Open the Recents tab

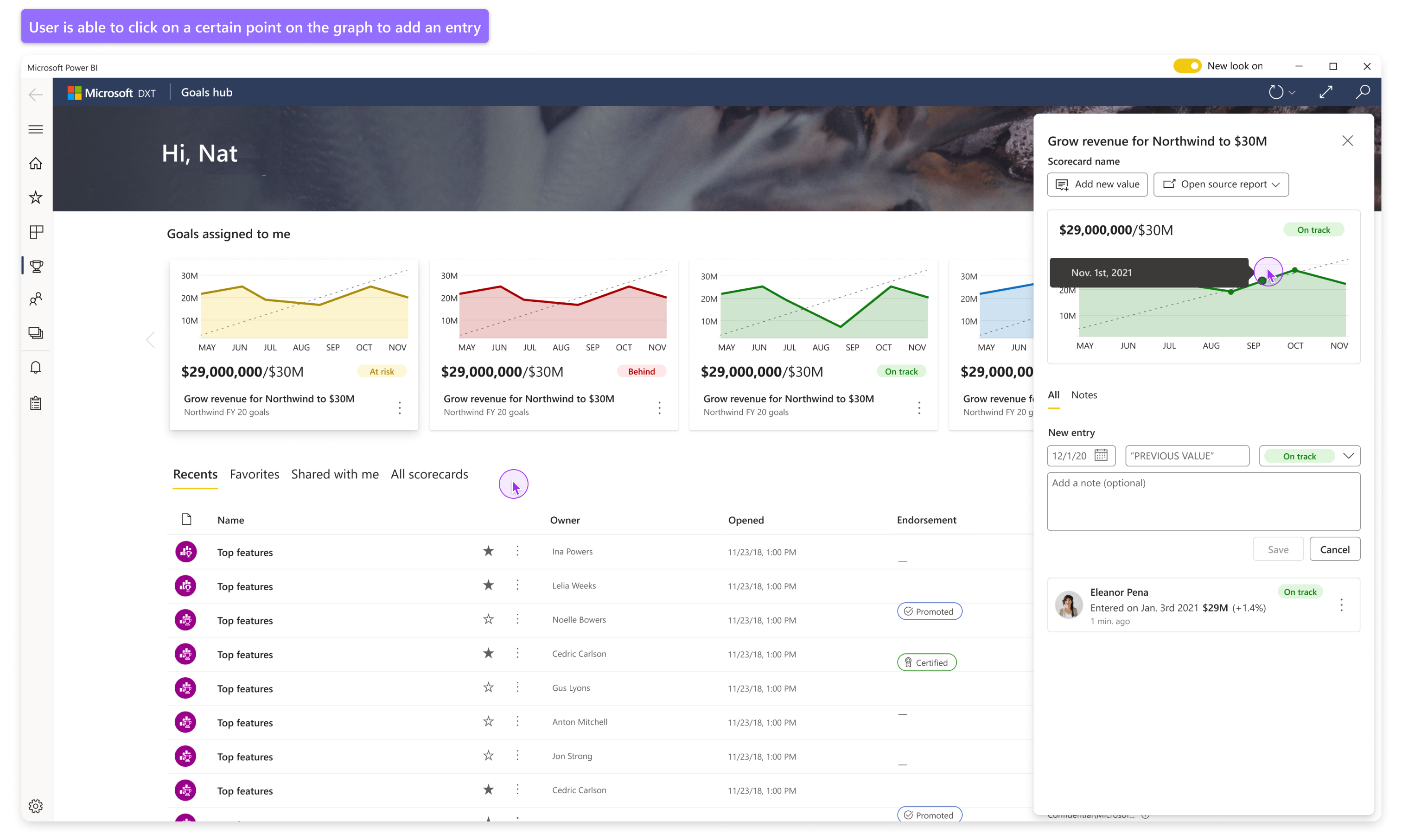point(195,474)
